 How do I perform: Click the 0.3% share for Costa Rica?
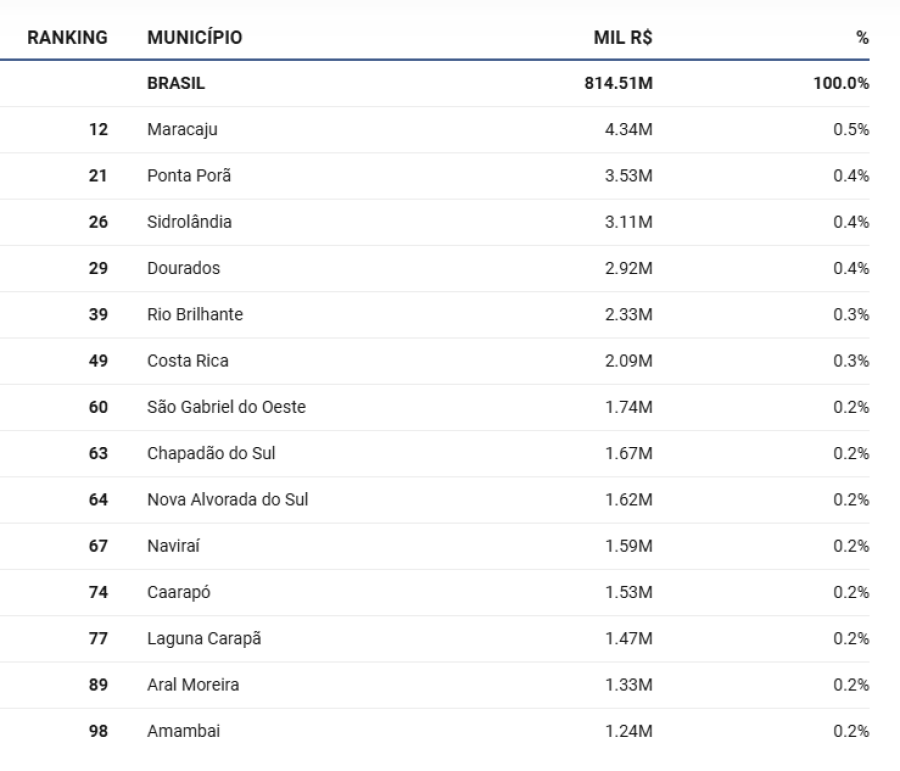(851, 361)
